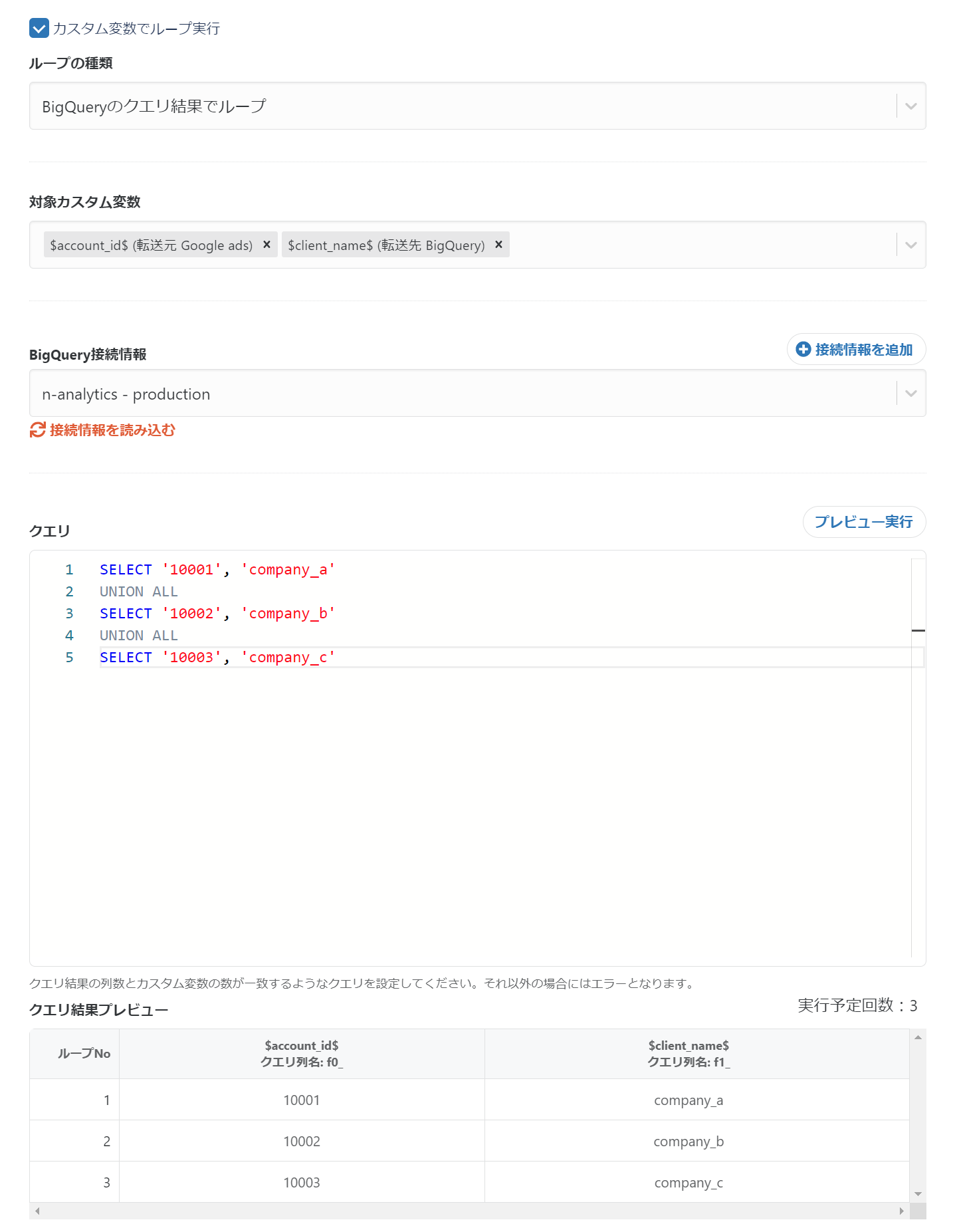Viewport: 955px width, 1232px height.
Task: Uncheck the カスタム変数でループ実行 checkbox
Action: 39,29
